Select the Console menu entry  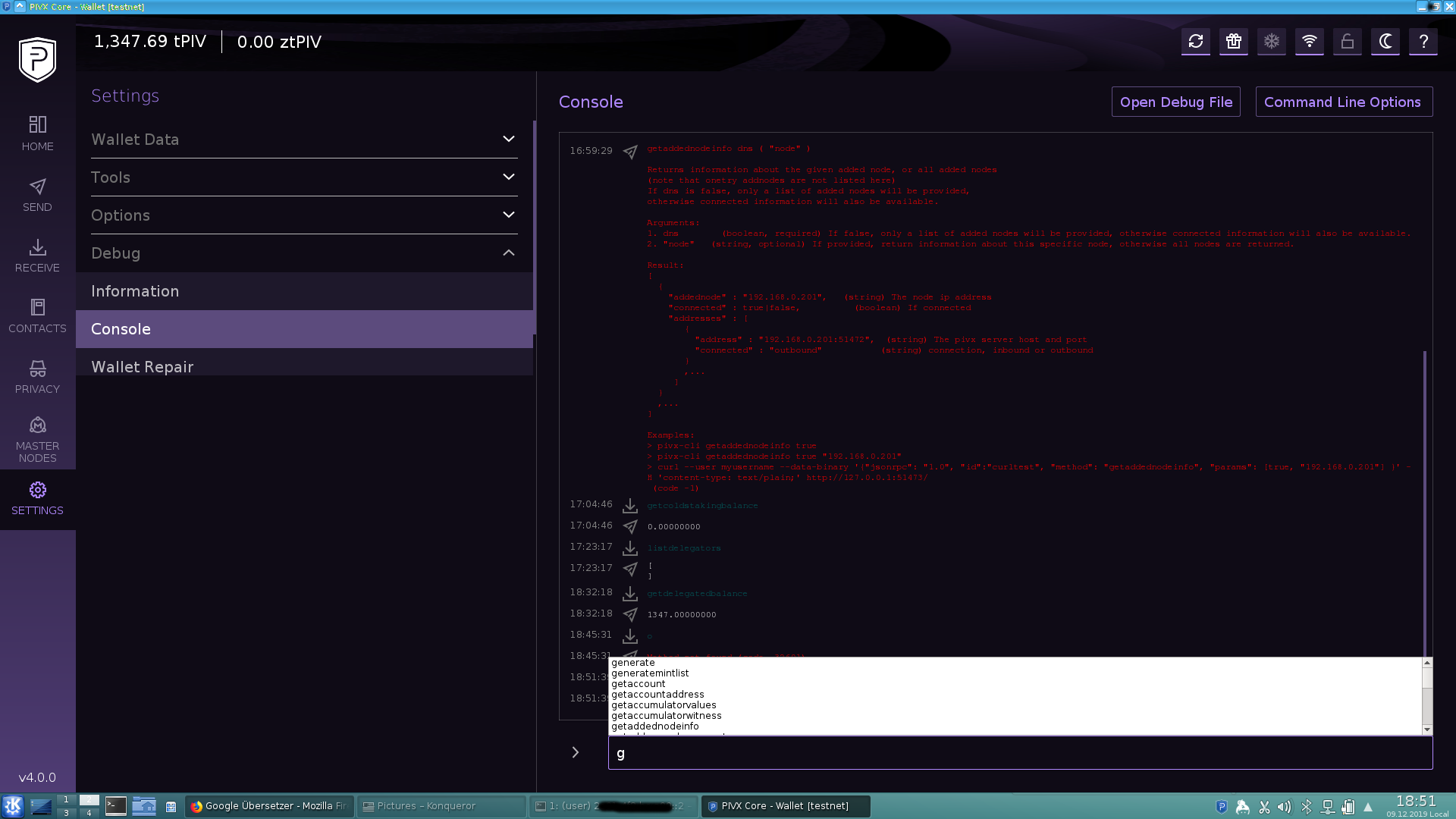[x=304, y=329]
